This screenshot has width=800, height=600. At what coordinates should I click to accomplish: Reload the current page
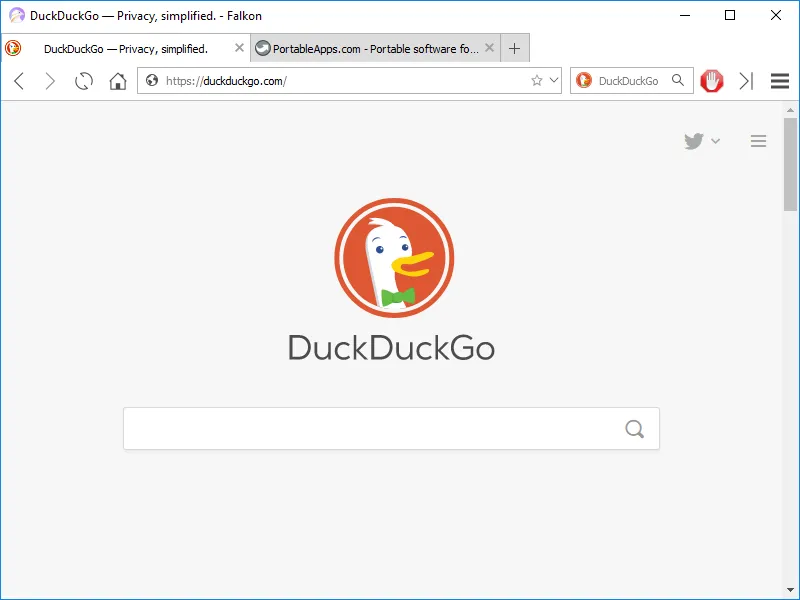(84, 81)
